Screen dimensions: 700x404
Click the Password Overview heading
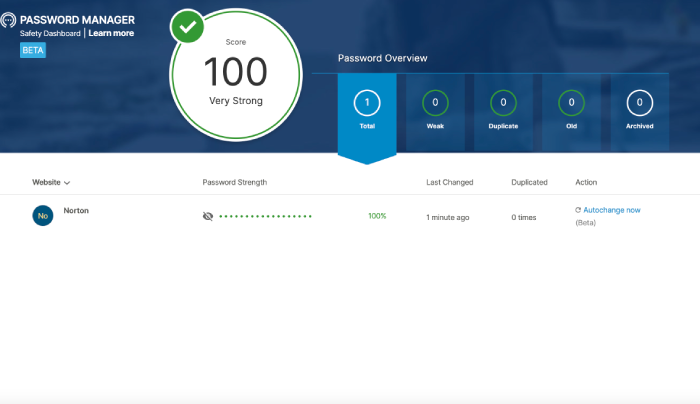point(383,58)
